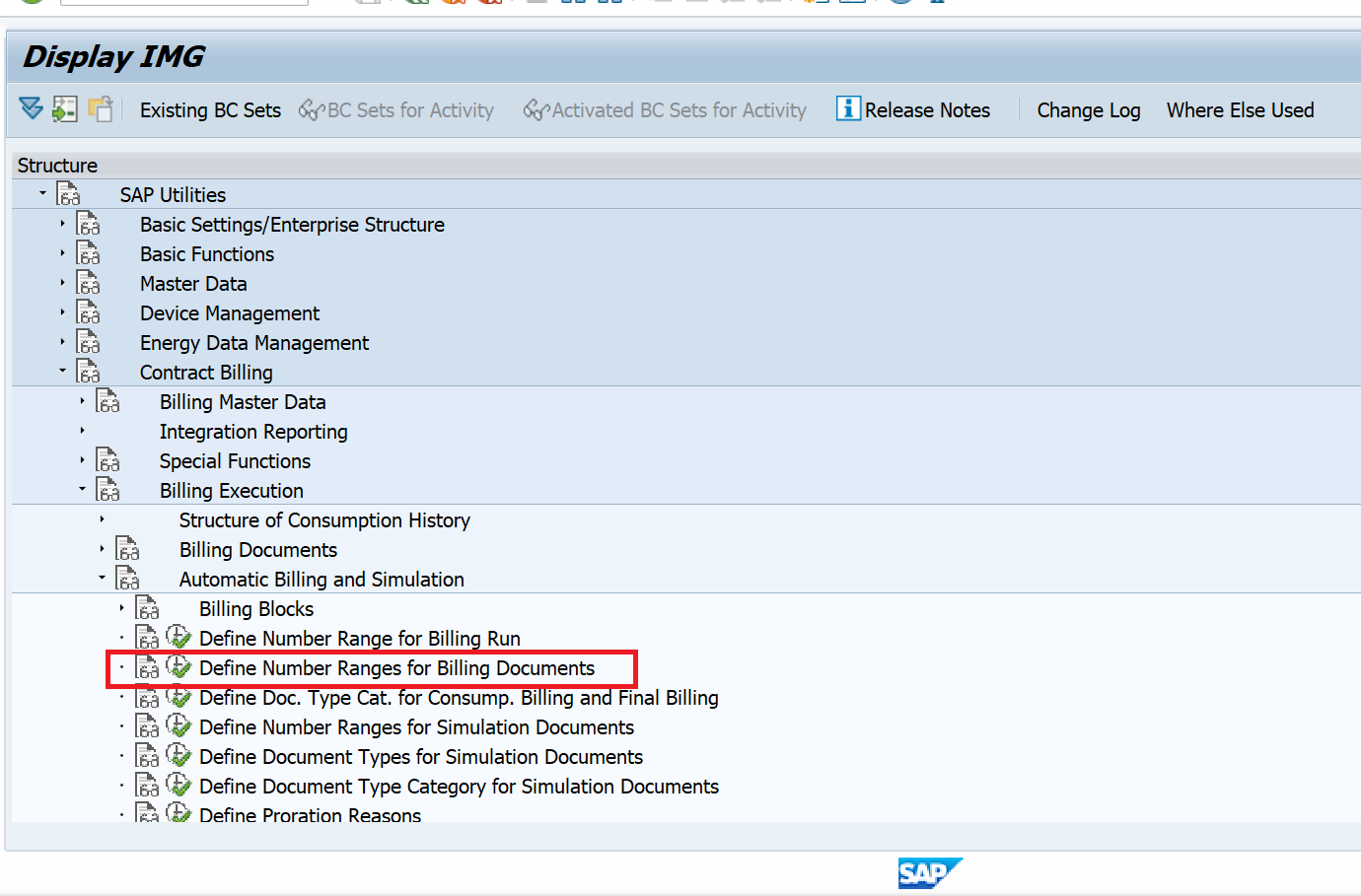Expand Structure of Consumption History node

coord(102,519)
